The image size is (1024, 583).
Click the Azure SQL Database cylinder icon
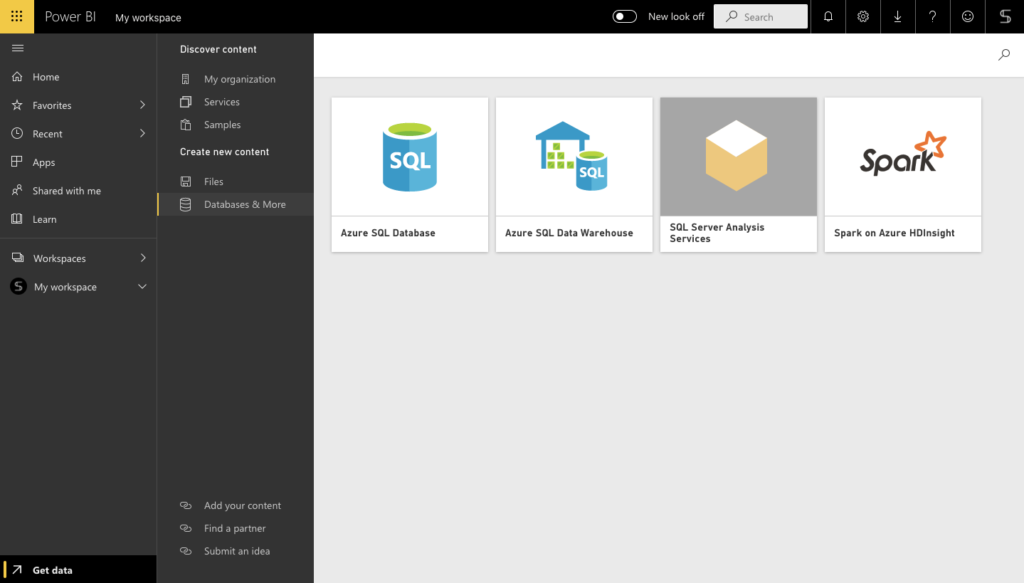[409, 157]
